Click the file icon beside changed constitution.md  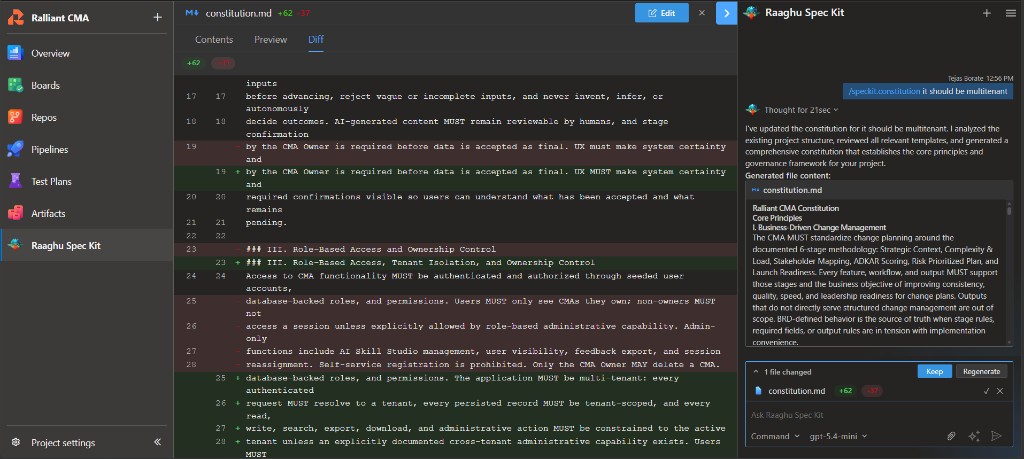click(x=759, y=391)
